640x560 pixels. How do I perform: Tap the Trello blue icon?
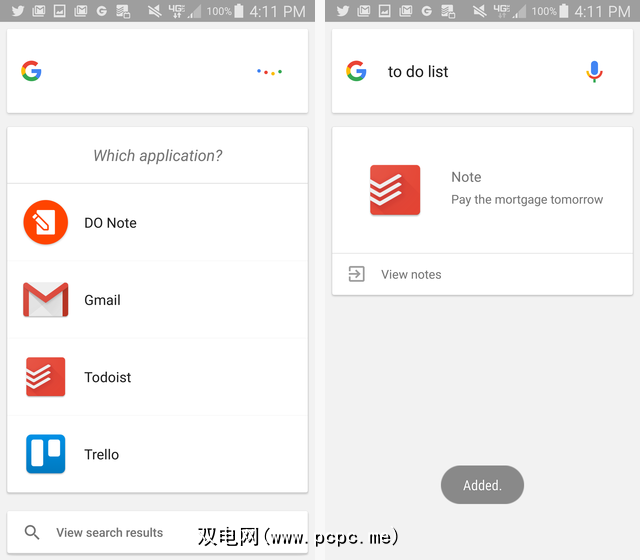click(46, 454)
